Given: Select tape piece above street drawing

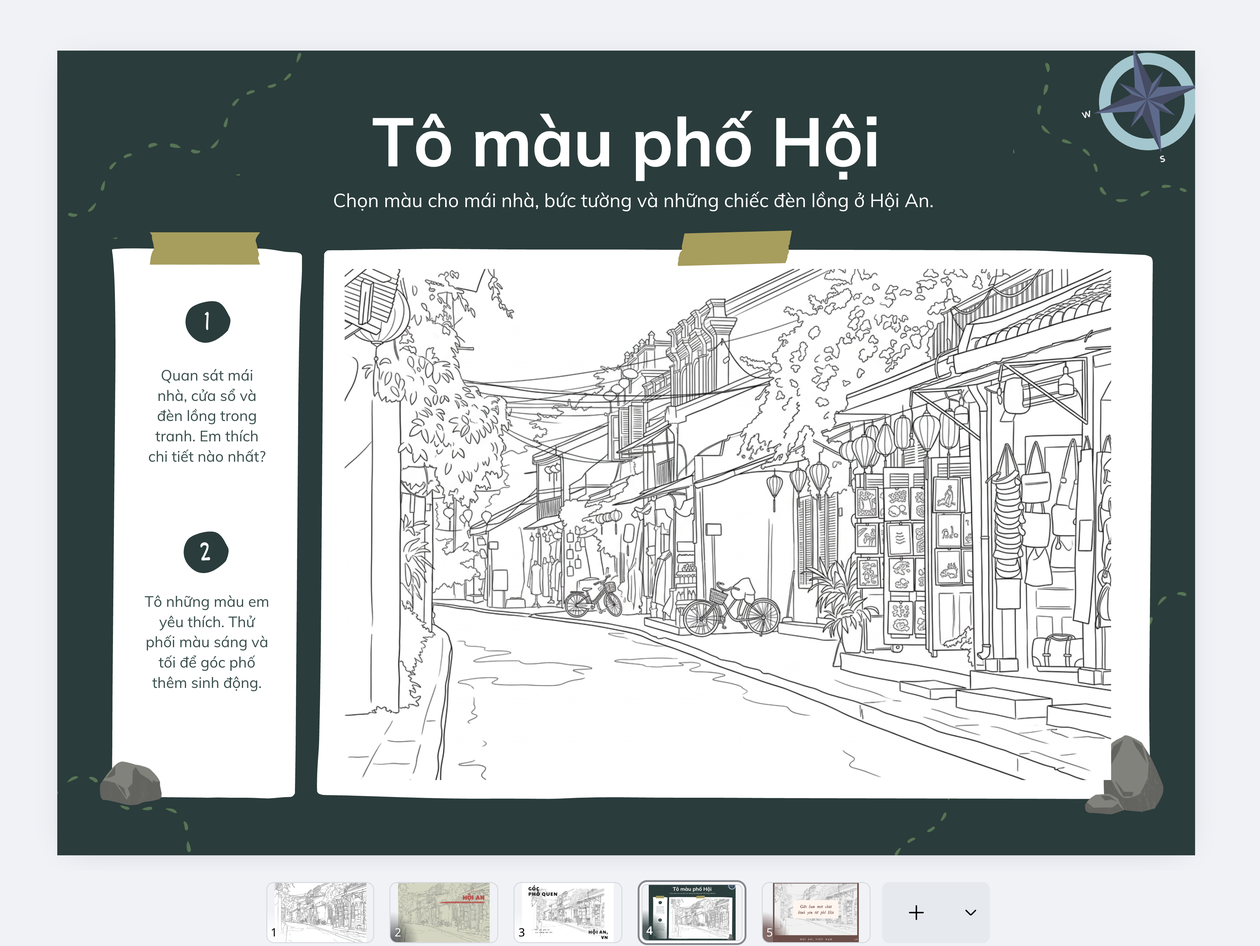Looking at the screenshot, I should (734, 248).
